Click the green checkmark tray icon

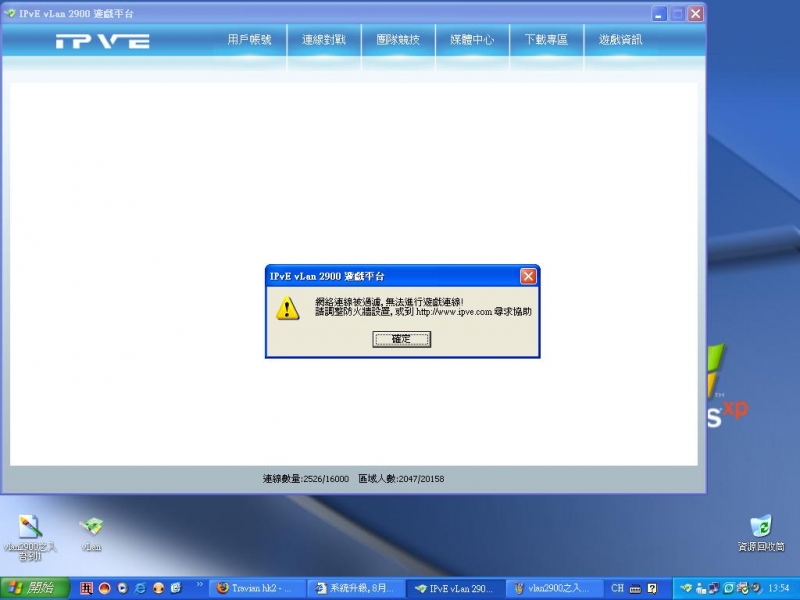[742, 589]
